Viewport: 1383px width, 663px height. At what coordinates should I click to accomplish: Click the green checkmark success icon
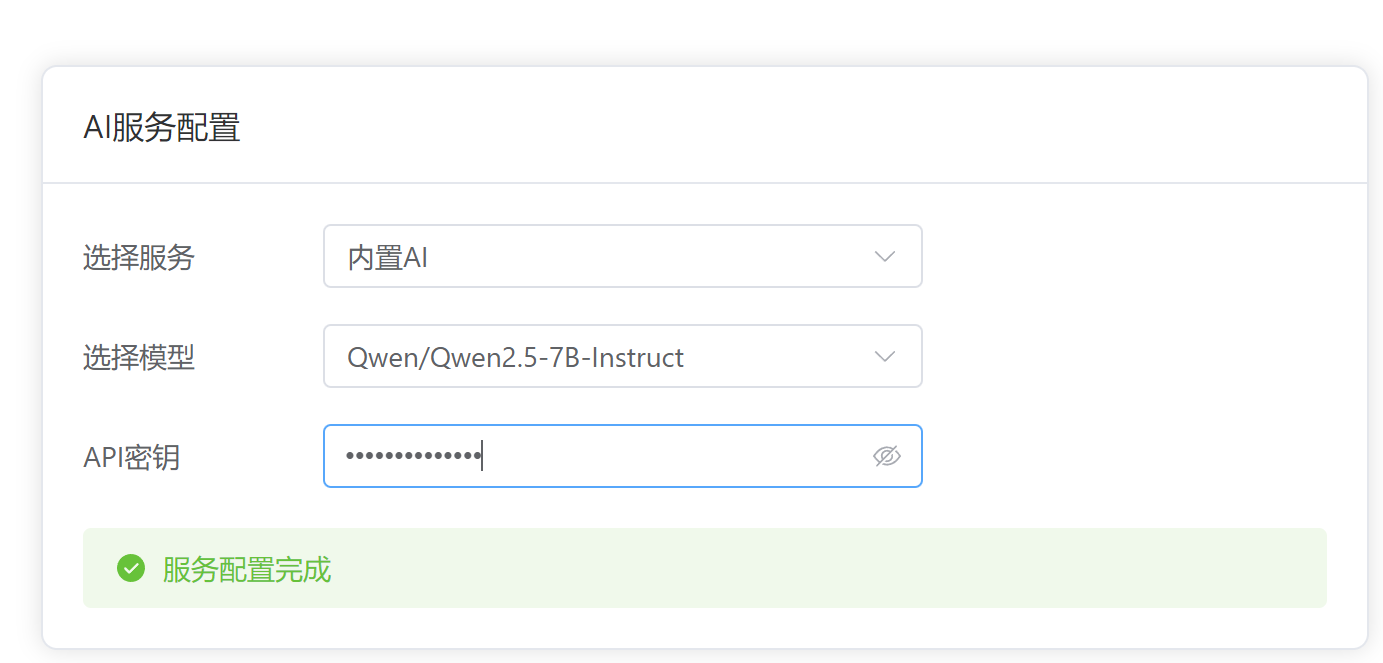click(131, 567)
